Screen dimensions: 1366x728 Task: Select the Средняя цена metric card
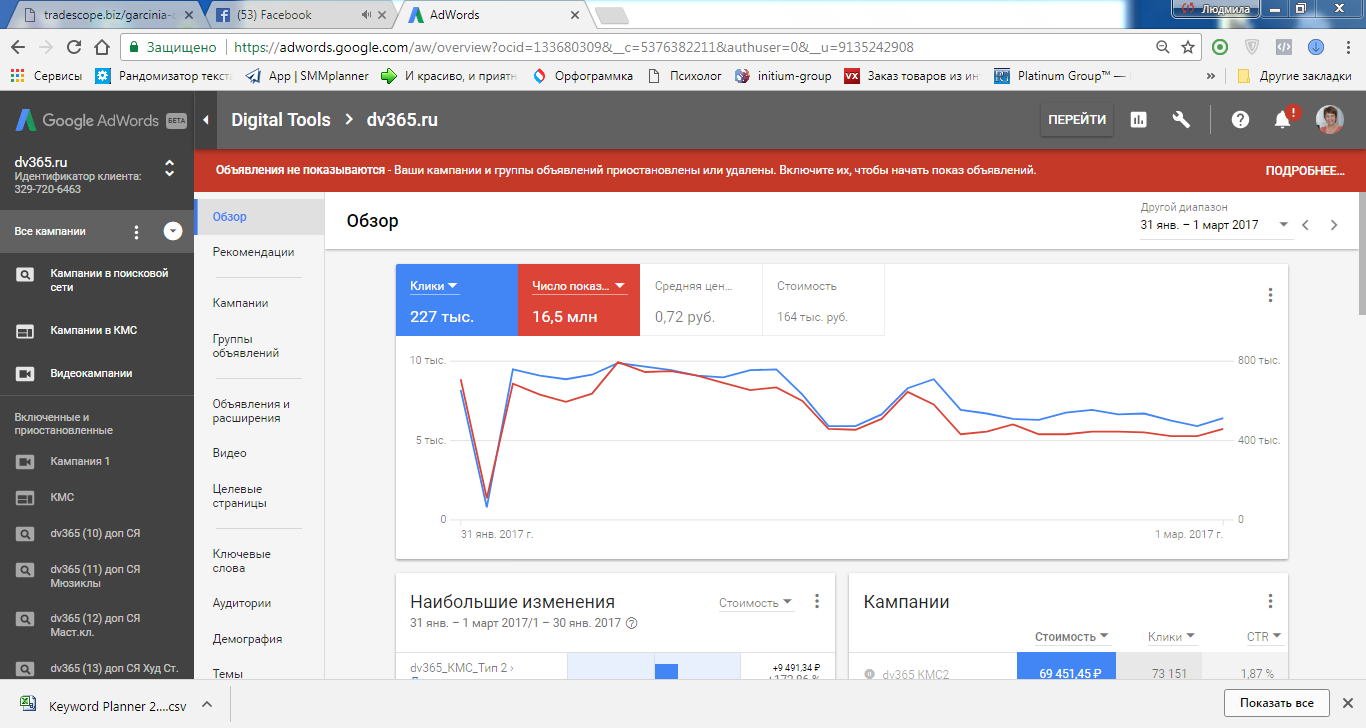701,300
